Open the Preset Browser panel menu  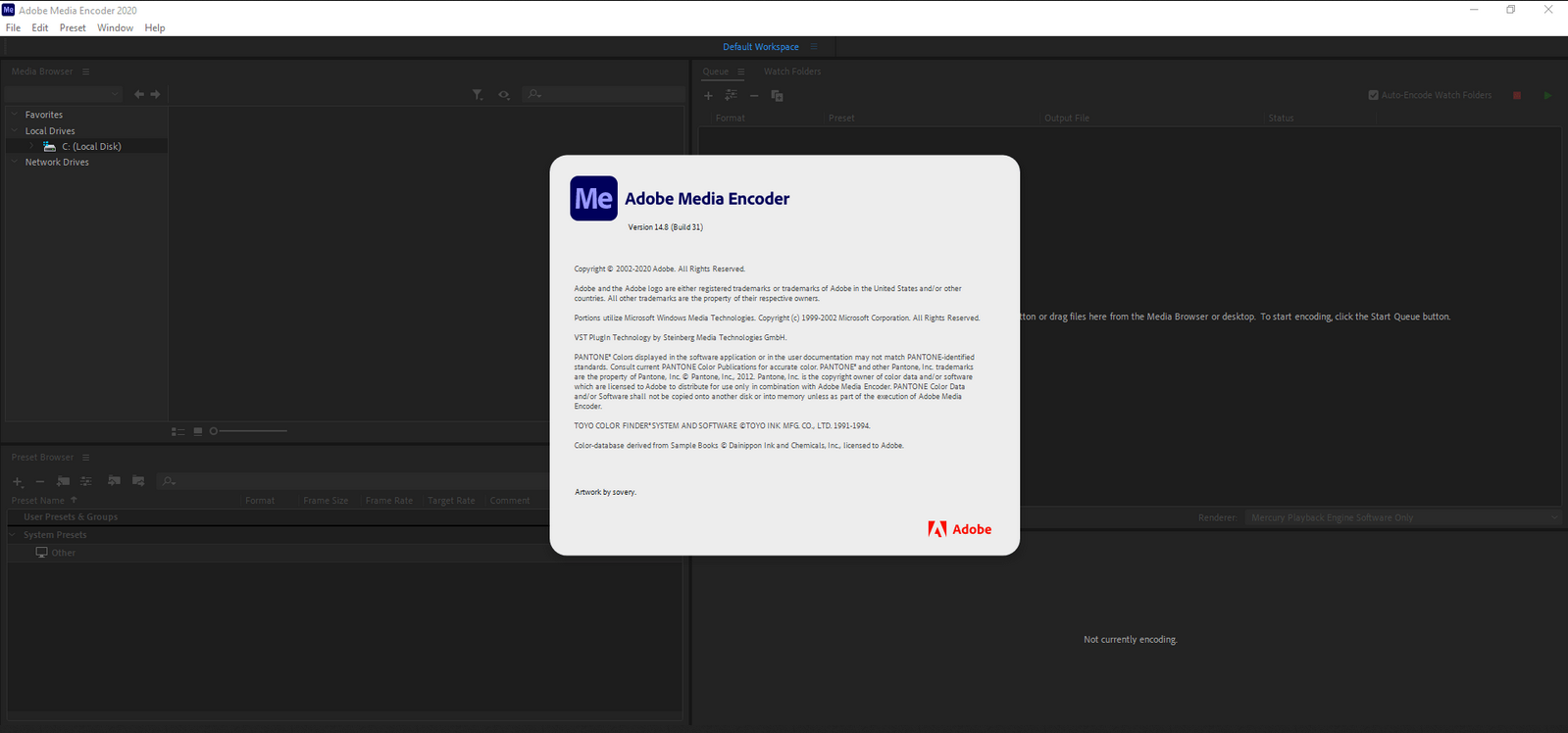click(x=85, y=458)
